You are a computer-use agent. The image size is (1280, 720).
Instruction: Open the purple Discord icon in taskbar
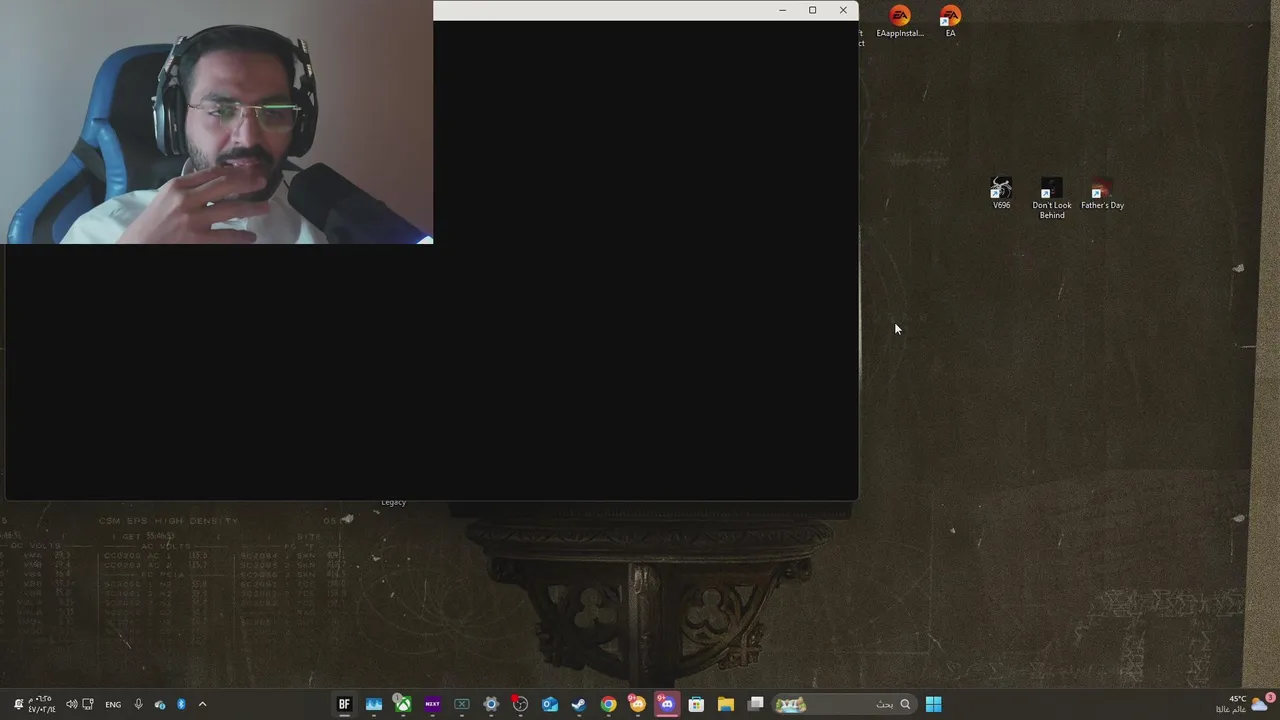pos(667,704)
